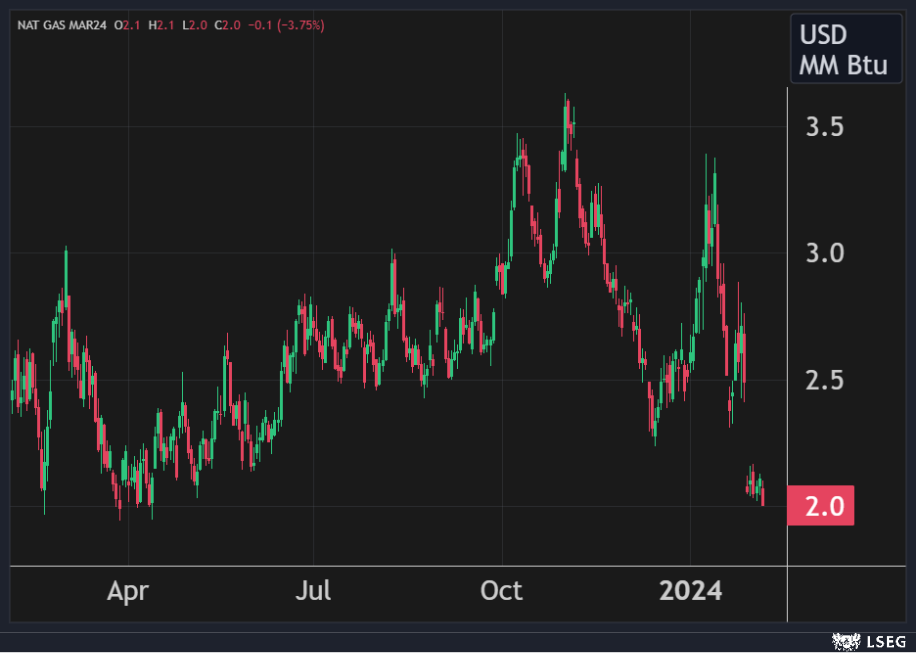Click the 3.5 price axis label
The height and width of the screenshot is (653, 916).
click(825, 127)
